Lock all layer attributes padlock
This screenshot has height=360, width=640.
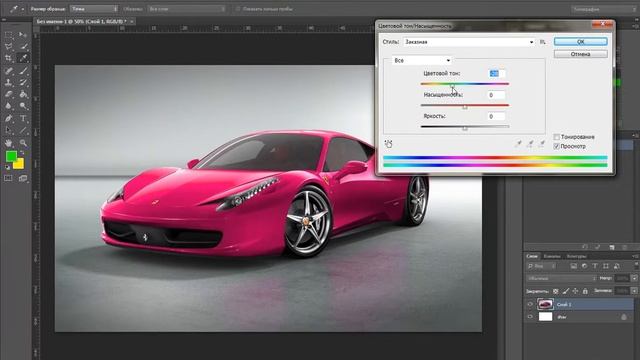click(585, 291)
